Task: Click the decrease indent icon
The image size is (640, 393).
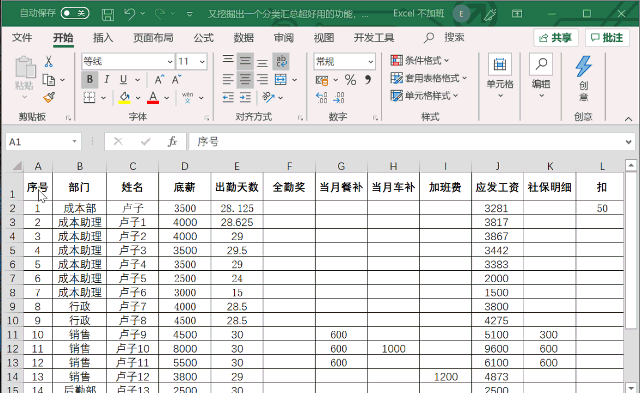Action: (x=228, y=97)
